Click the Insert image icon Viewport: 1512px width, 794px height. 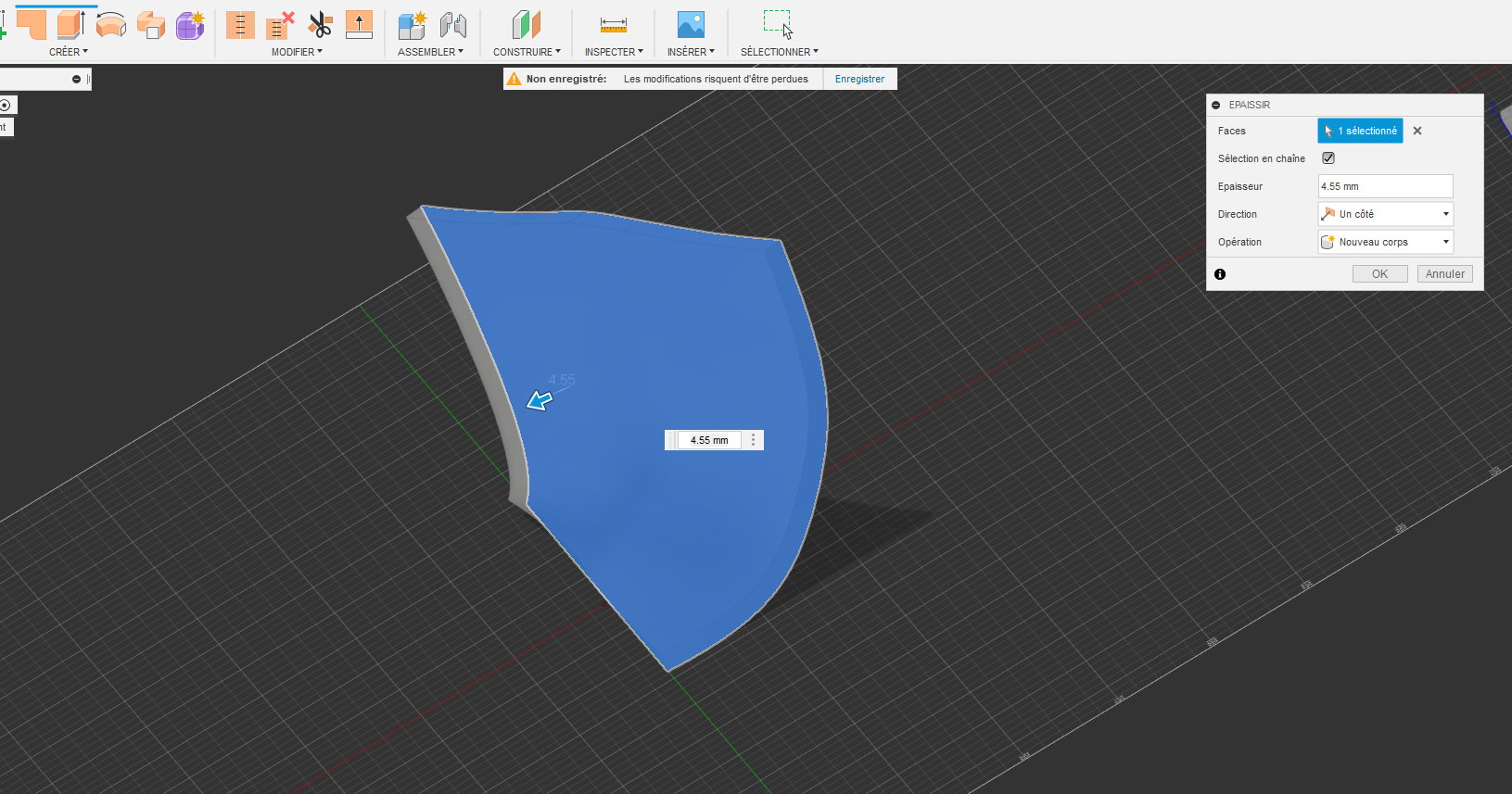691,25
